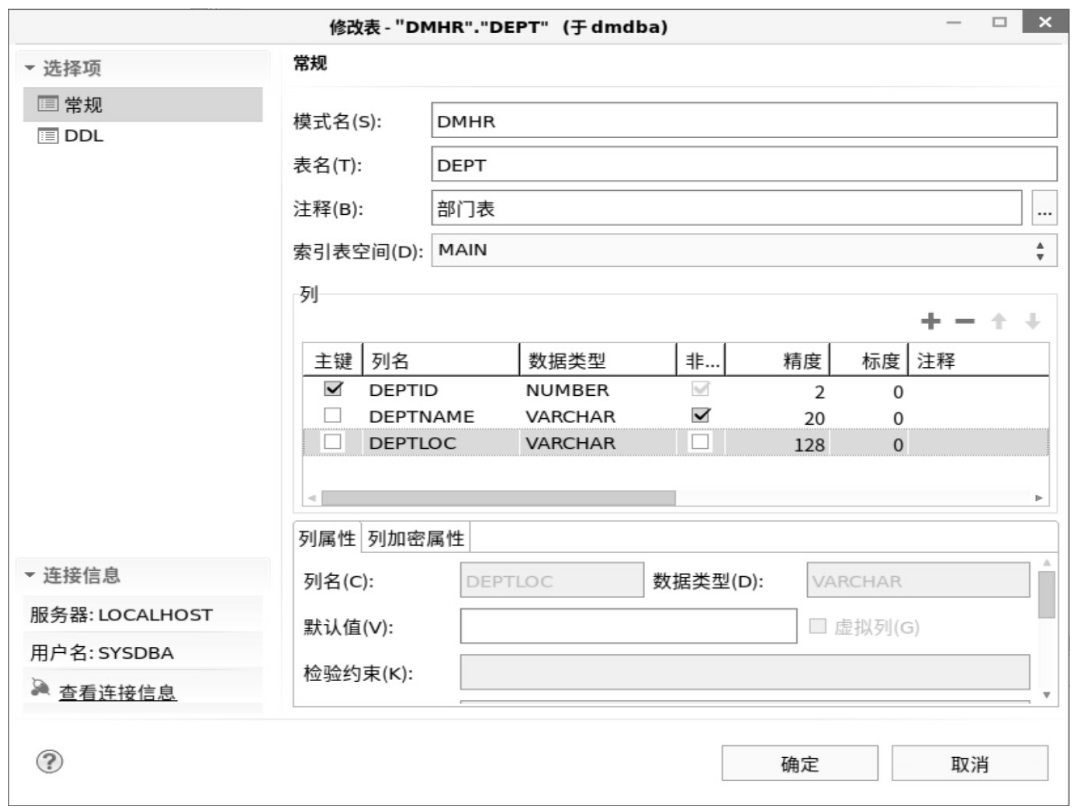Toggle not-null checkbox for DEPTLOC row
Screen dimensions: 1074x809
701,442
